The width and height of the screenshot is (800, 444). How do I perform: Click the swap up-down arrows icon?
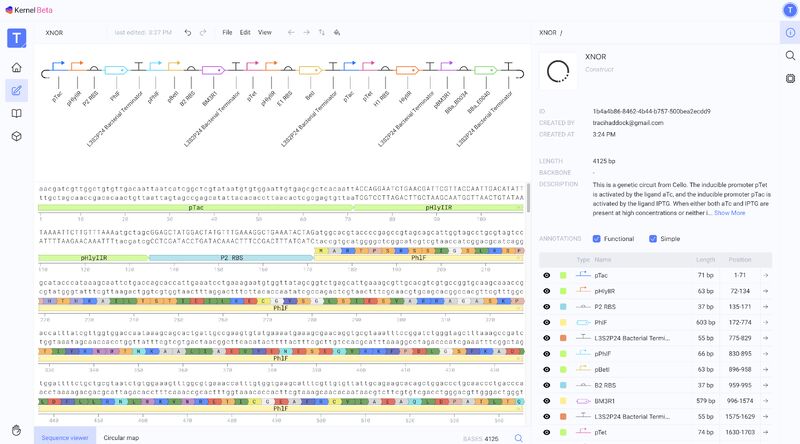pyautogui.click(x=321, y=33)
